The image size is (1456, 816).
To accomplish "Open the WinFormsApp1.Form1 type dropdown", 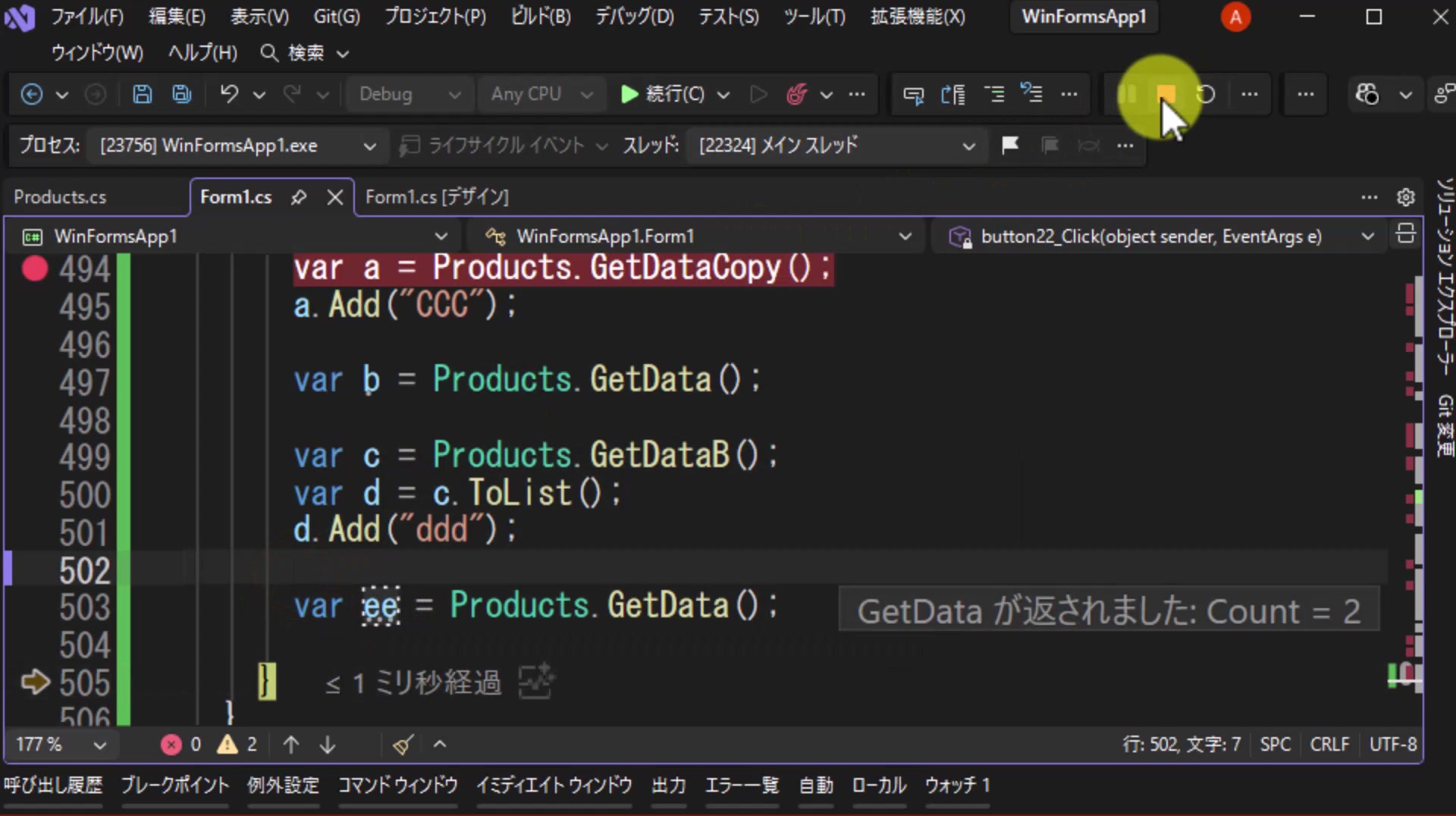I will click(697, 237).
